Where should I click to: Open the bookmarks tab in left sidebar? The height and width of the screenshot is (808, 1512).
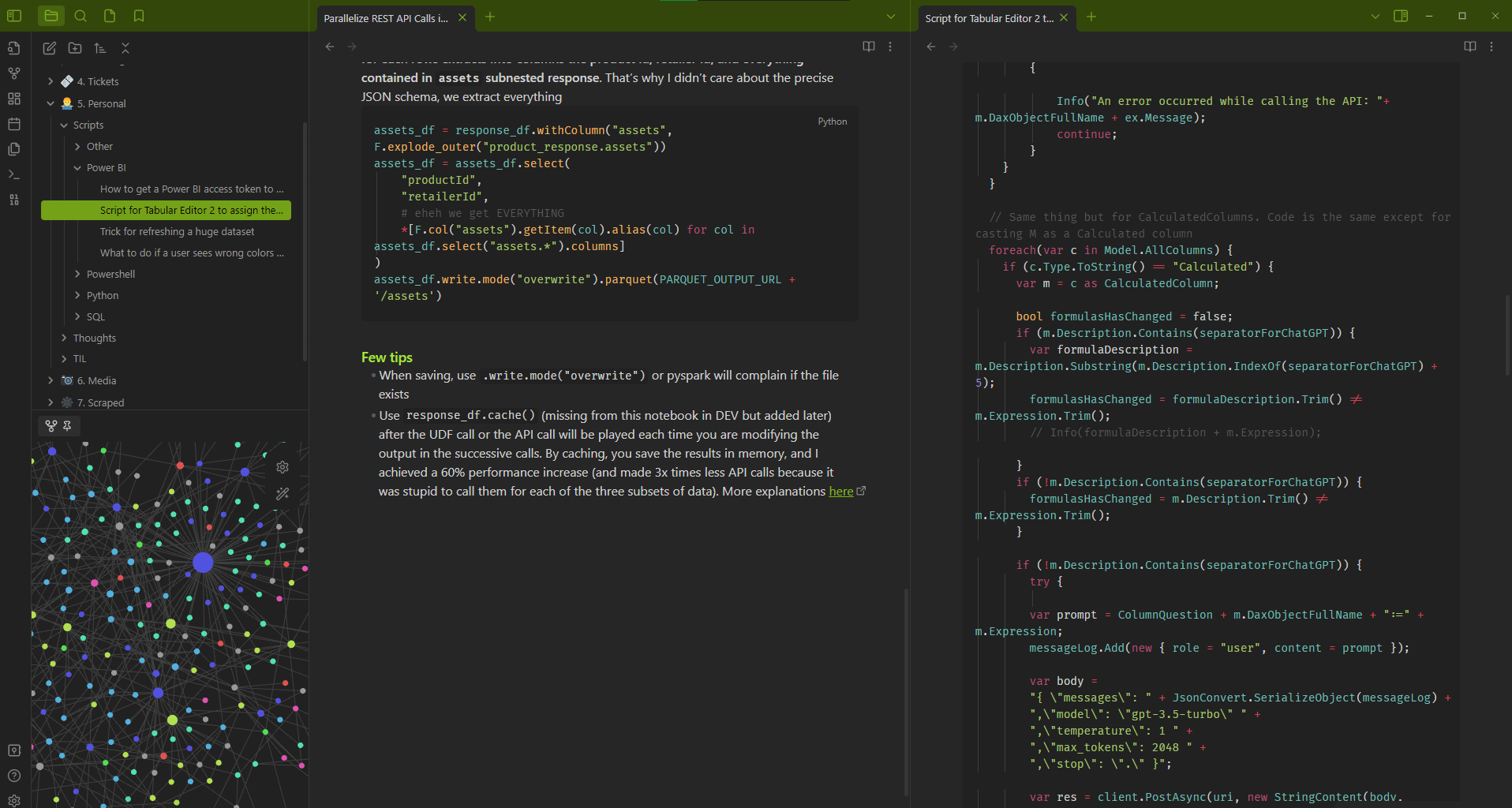click(x=139, y=16)
